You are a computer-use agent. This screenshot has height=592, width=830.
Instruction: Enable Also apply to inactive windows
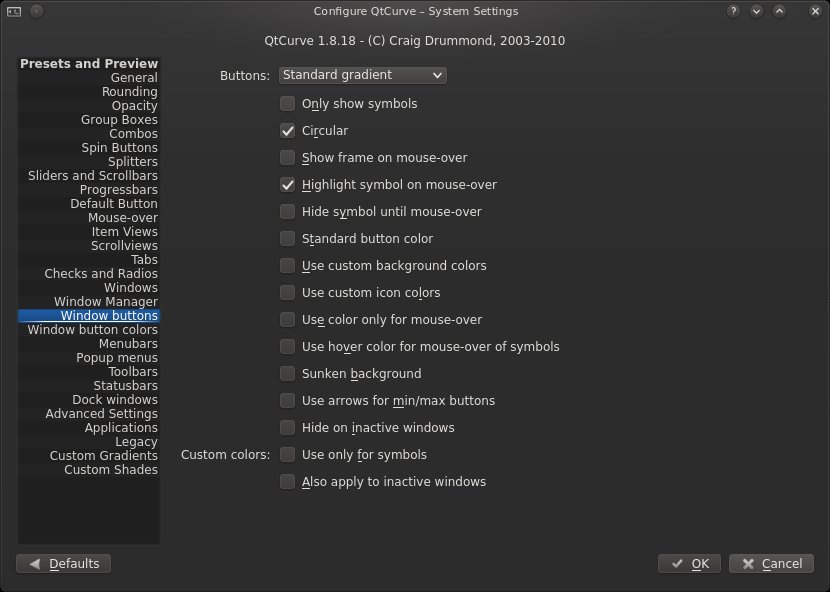point(287,482)
